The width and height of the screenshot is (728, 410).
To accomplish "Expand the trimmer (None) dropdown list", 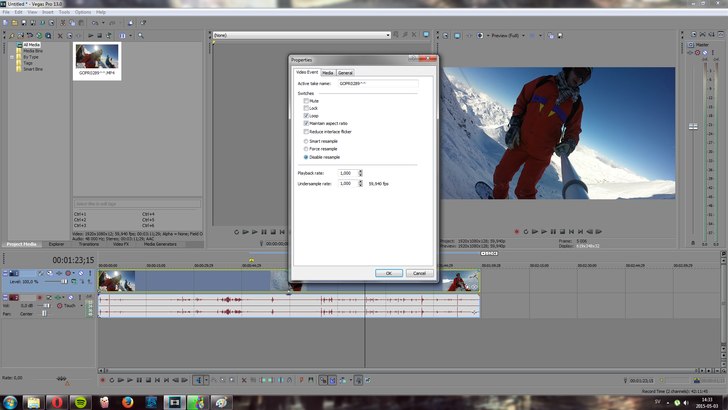I will pos(387,35).
